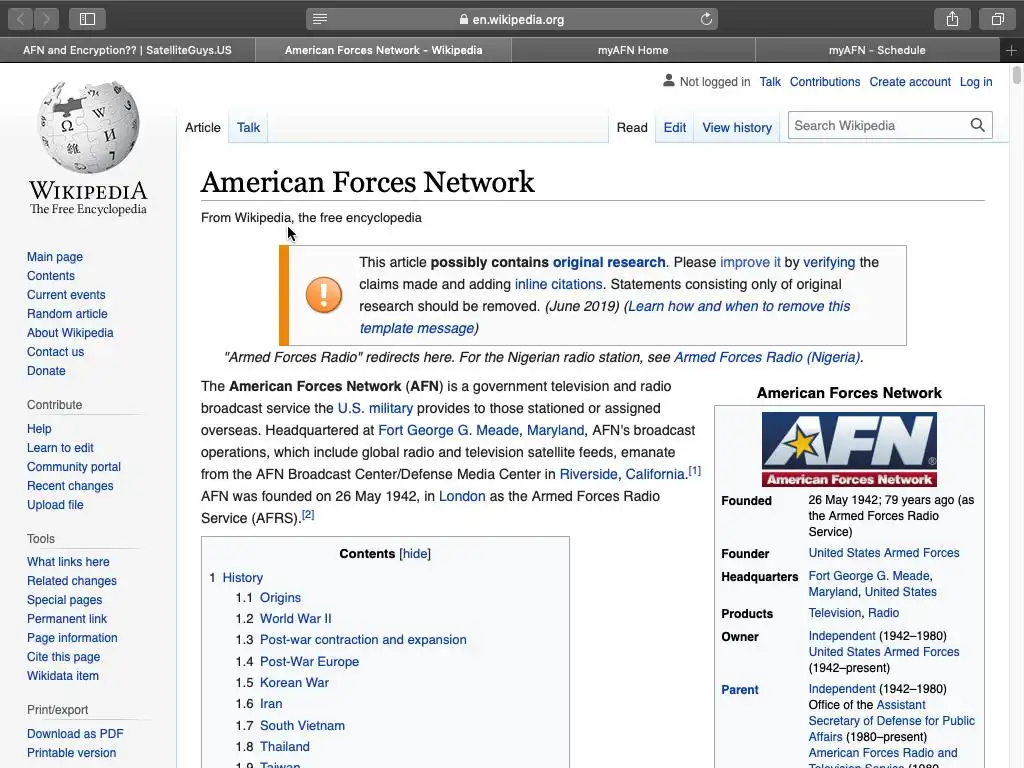1024x768 pixels.
Task: Open Printable version link
Action: pos(71,752)
